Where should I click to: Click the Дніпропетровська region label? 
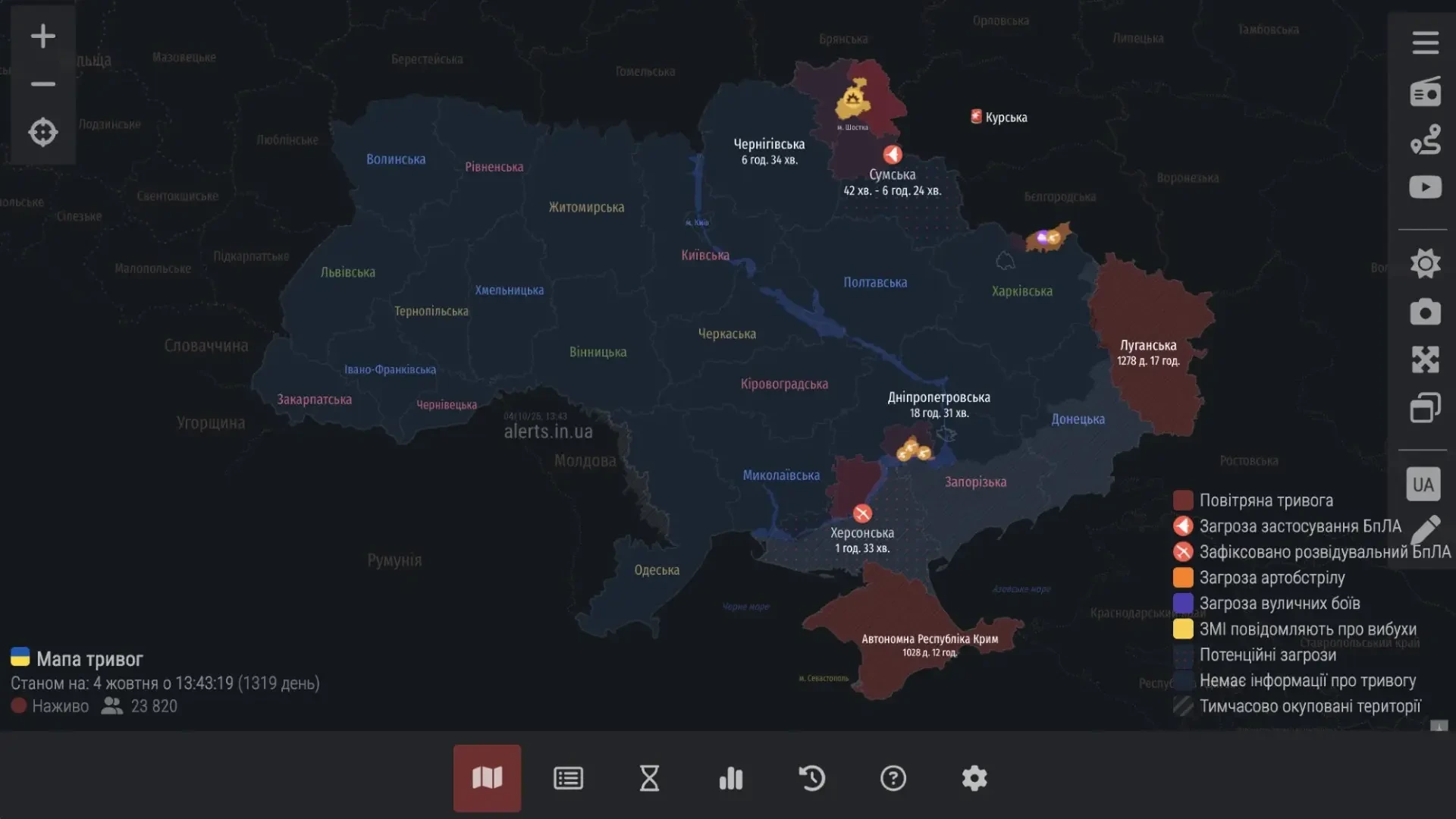[939, 397]
